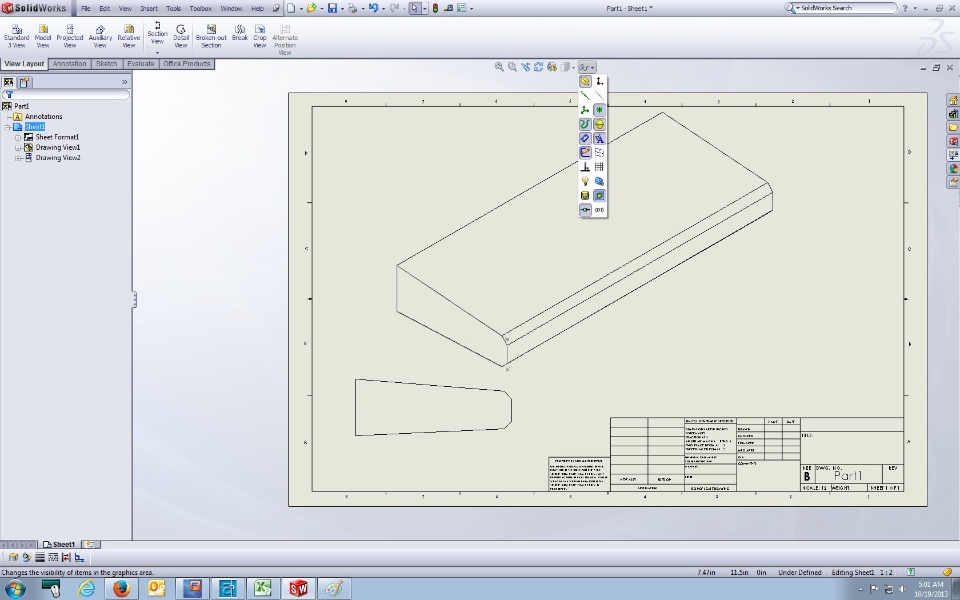
Task: Click the Rotate view icon
Action: [x=539, y=67]
